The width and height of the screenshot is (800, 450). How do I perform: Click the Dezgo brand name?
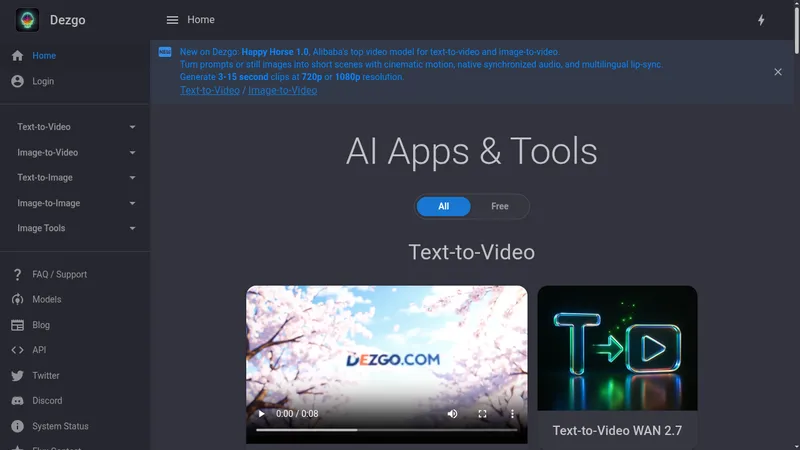click(x=67, y=20)
